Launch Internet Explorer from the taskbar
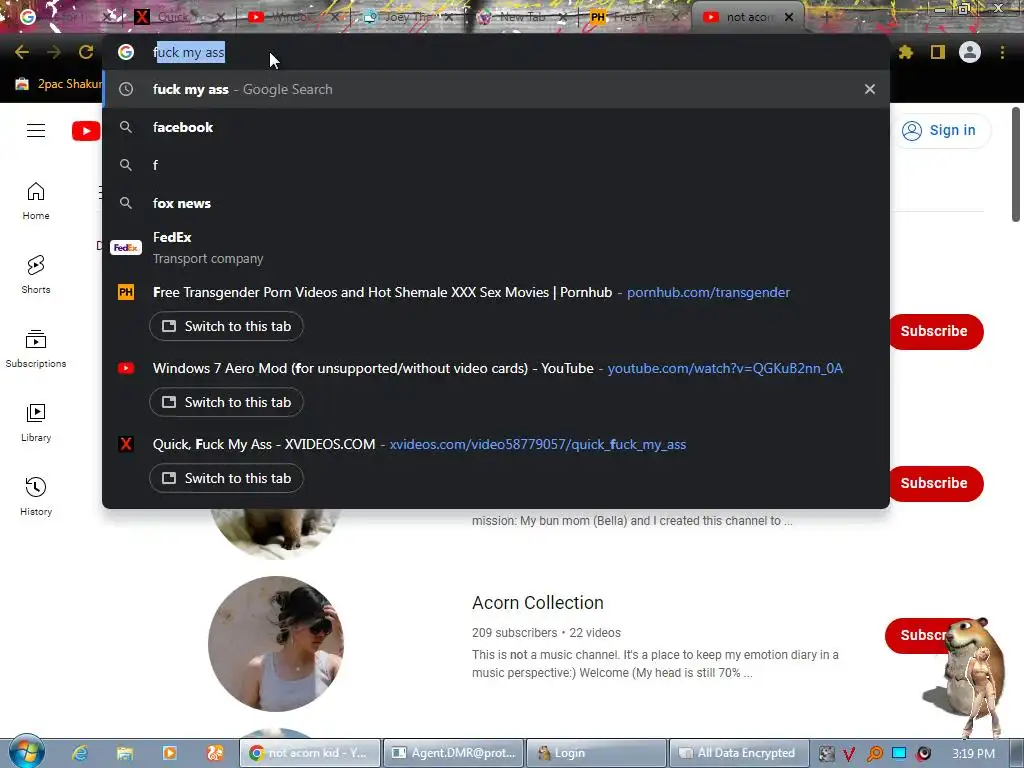This screenshot has height=768, width=1024. [x=80, y=753]
